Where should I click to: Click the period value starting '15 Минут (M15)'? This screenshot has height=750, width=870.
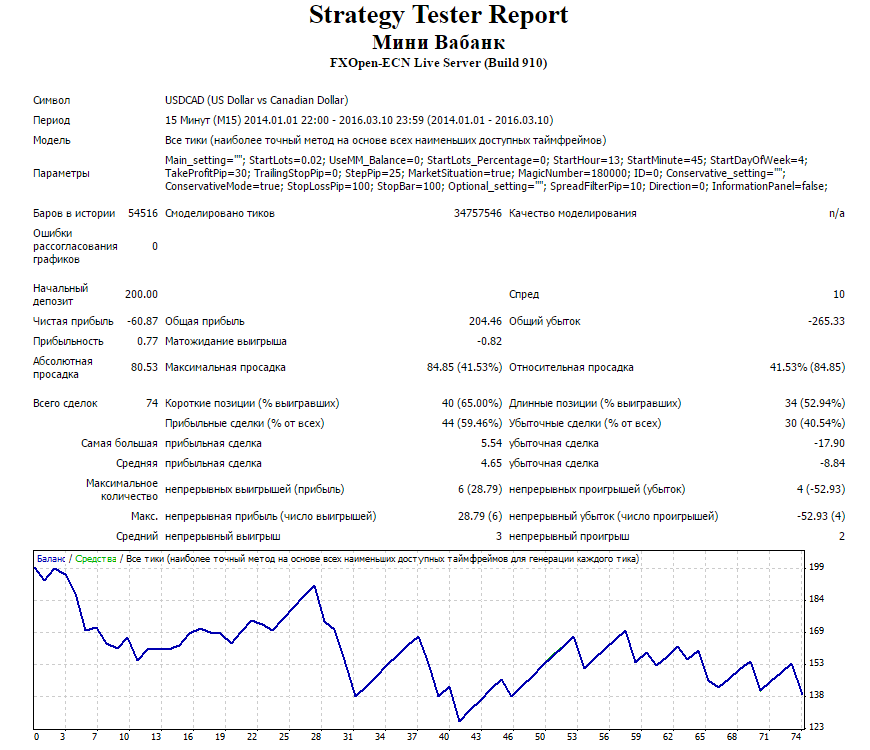tap(359, 120)
